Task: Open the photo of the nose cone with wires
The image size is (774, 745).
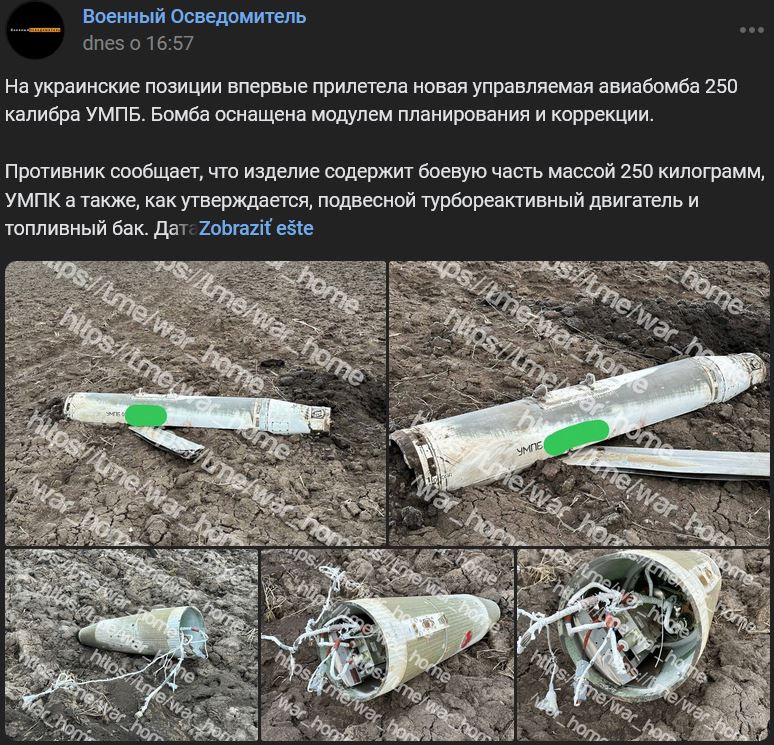Action: click(x=131, y=644)
